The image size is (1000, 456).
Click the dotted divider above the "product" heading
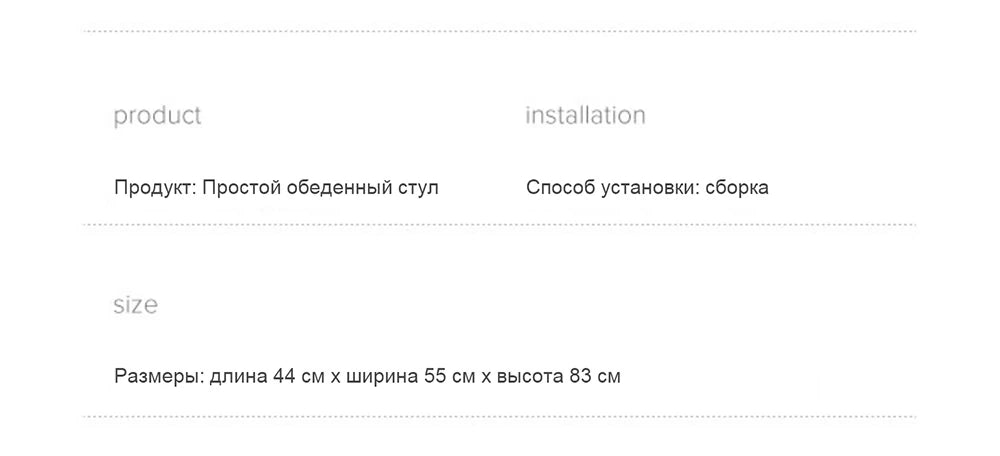click(x=500, y=32)
